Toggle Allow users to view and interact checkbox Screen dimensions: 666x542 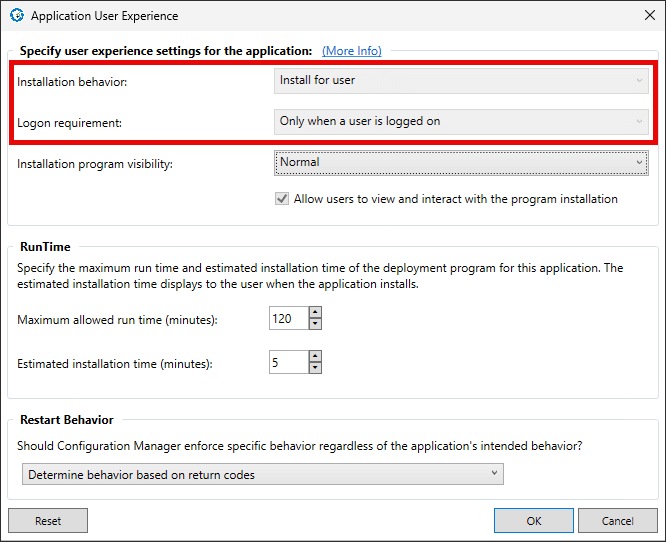(x=283, y=199)
